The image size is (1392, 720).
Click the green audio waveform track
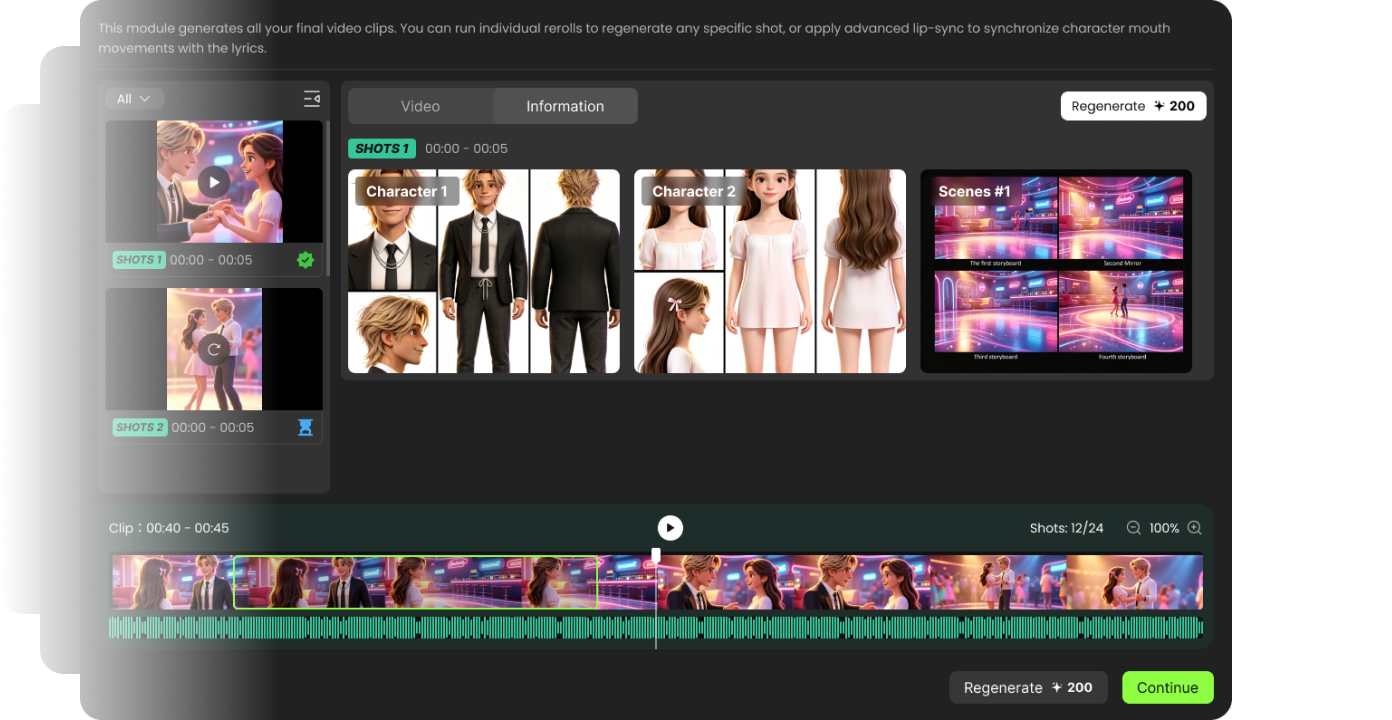point(656,628)
